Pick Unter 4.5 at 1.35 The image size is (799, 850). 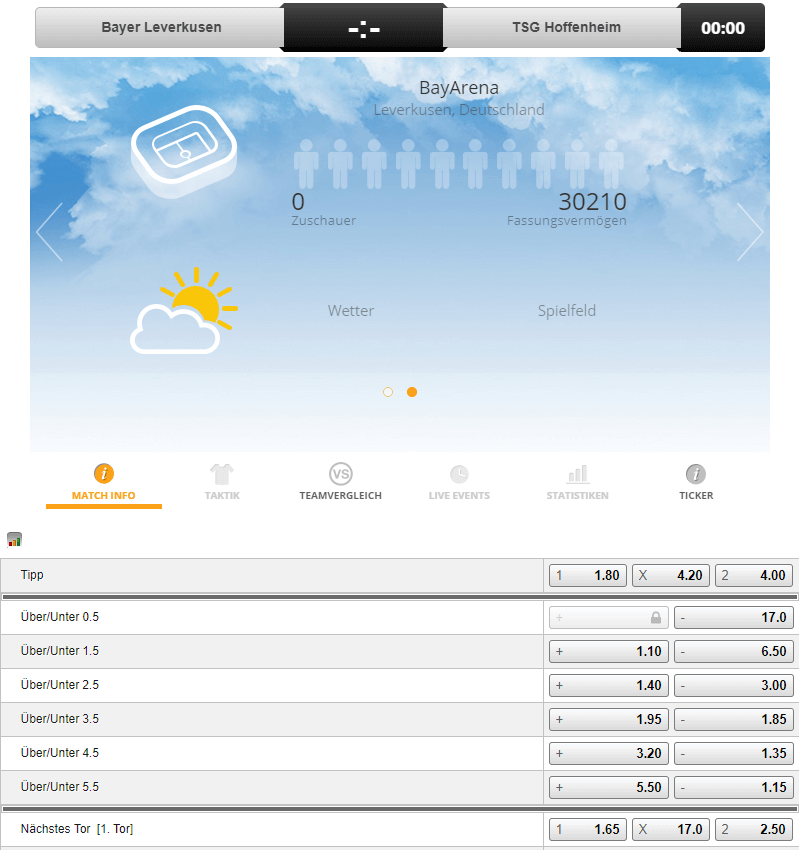click(x=734, y=754)
